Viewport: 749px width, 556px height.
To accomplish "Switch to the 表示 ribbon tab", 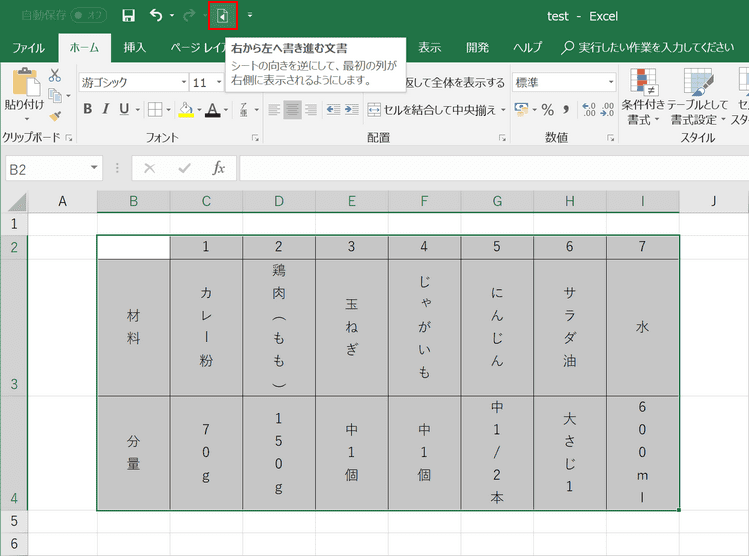I will tap(429, 48).
